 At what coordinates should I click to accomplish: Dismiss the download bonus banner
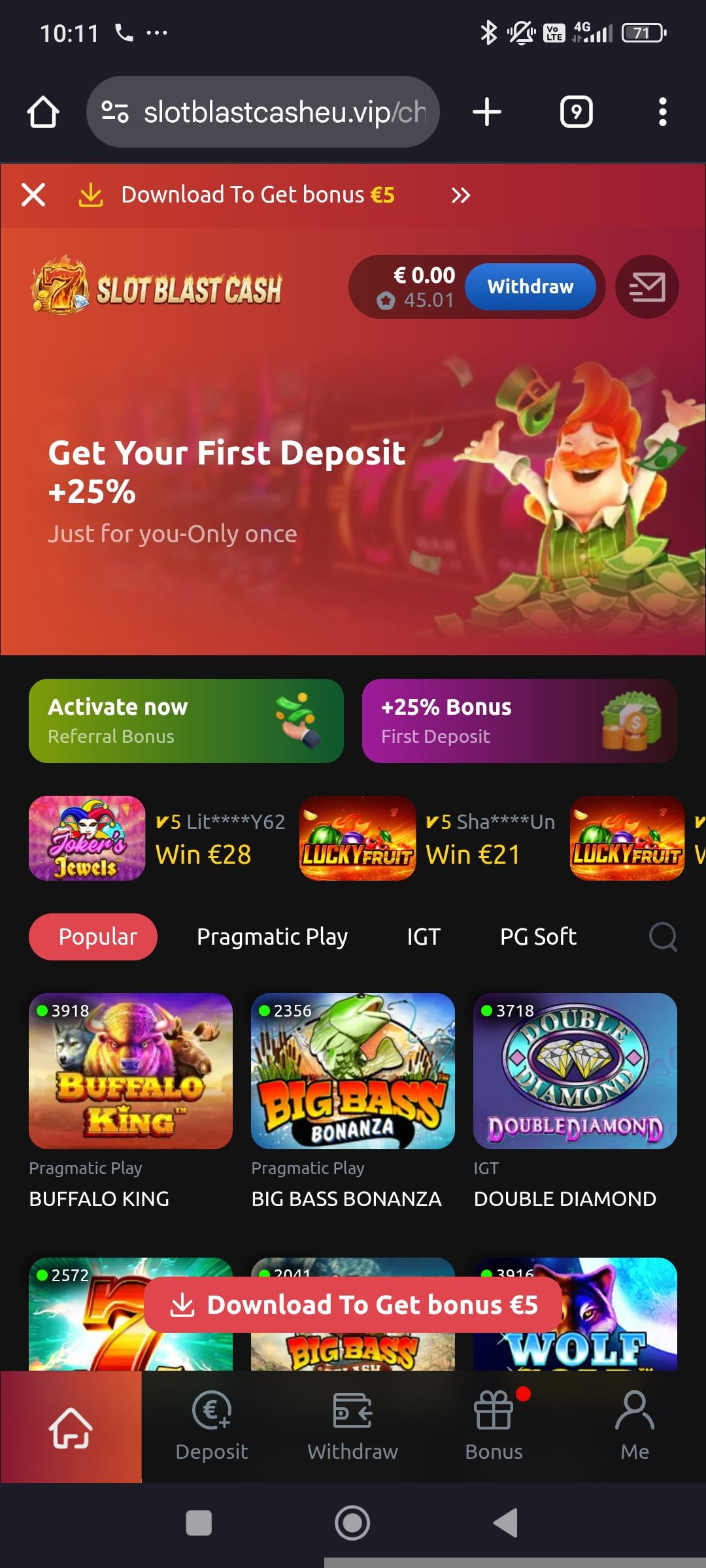pos(33,195)
